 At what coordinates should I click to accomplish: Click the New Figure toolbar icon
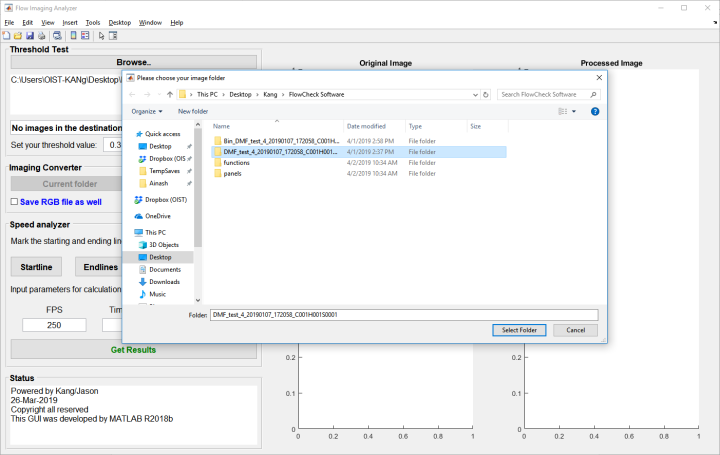pyautogui.click(x=8, y=36)
